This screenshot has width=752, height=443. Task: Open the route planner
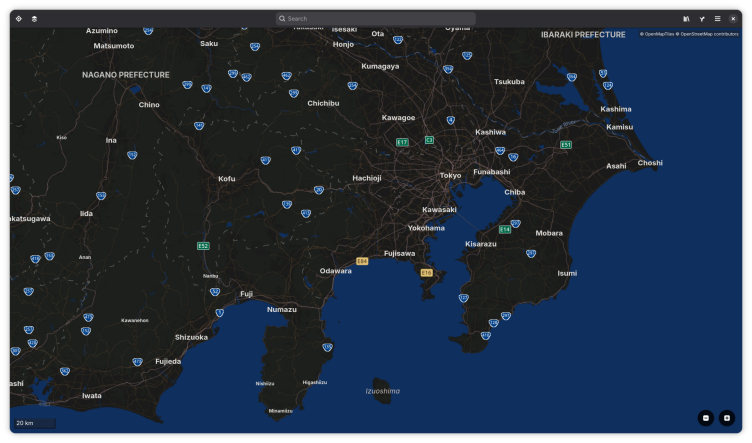click(x=701, y=18)
